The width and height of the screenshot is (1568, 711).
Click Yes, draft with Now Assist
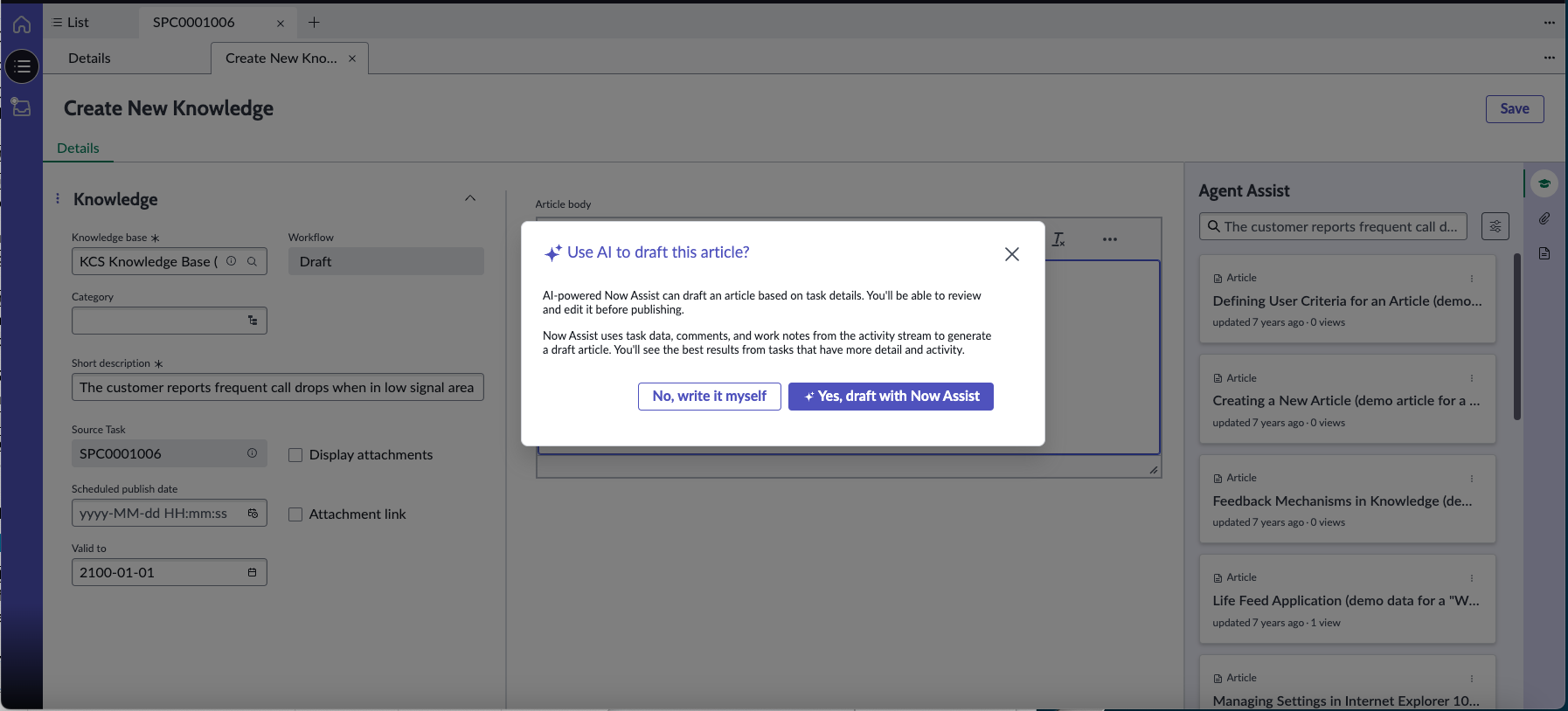pos(891,397)
